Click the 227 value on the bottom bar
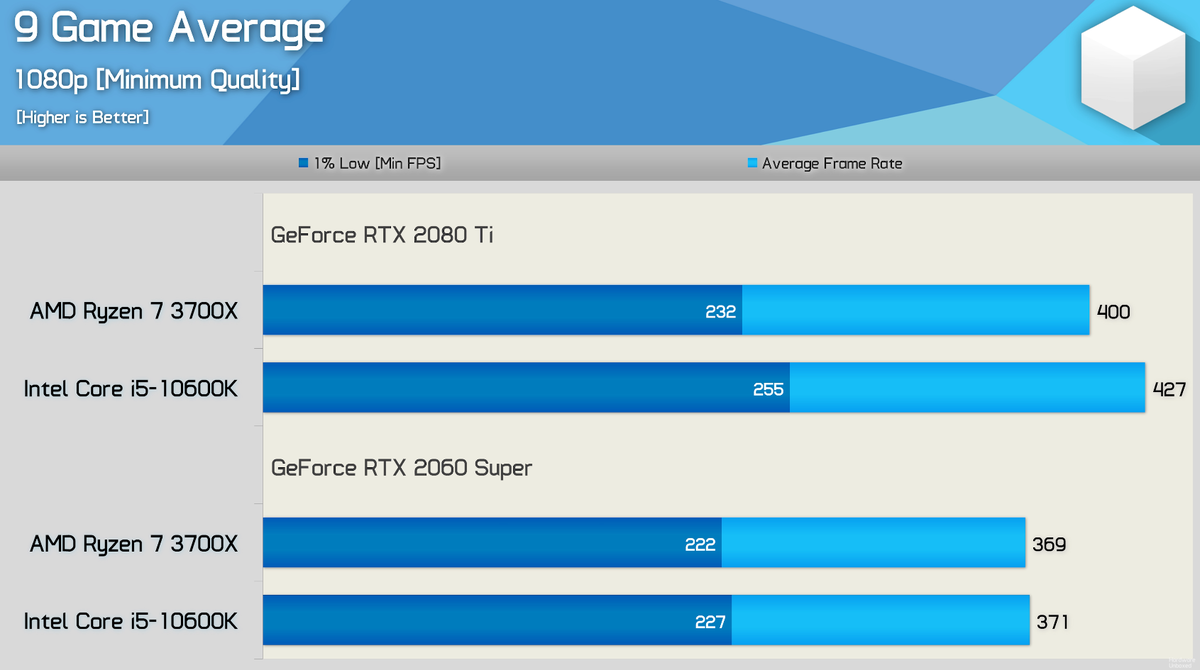 (710, 622)
